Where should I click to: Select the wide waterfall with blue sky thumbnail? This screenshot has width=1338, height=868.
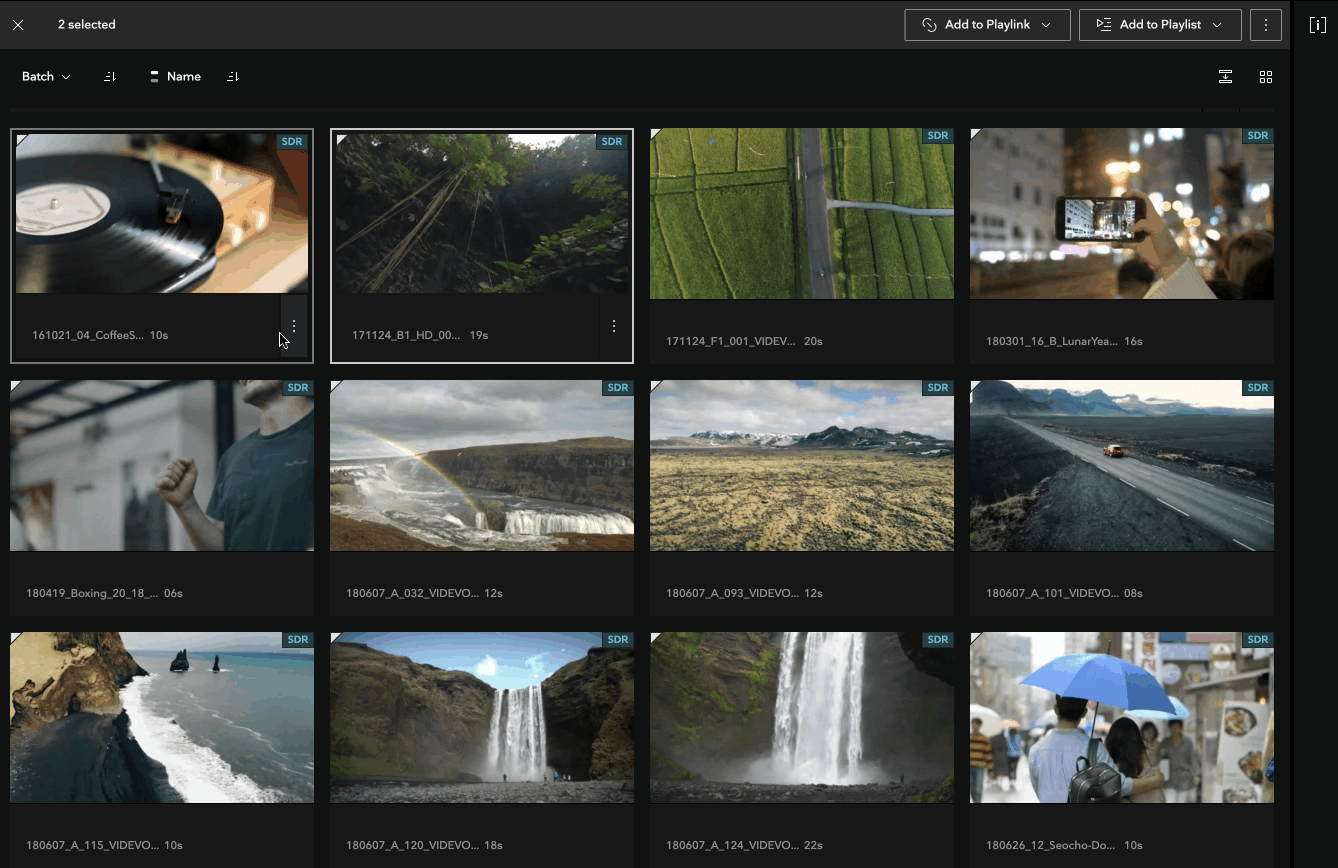pyautogui.click(x=482, y=718)
